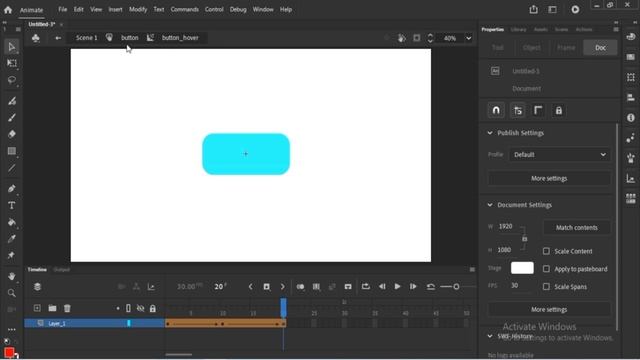Toggle outline view for all layers
Image resolution: width=640 pixels, height=360 pixels.
coord(128,308)
